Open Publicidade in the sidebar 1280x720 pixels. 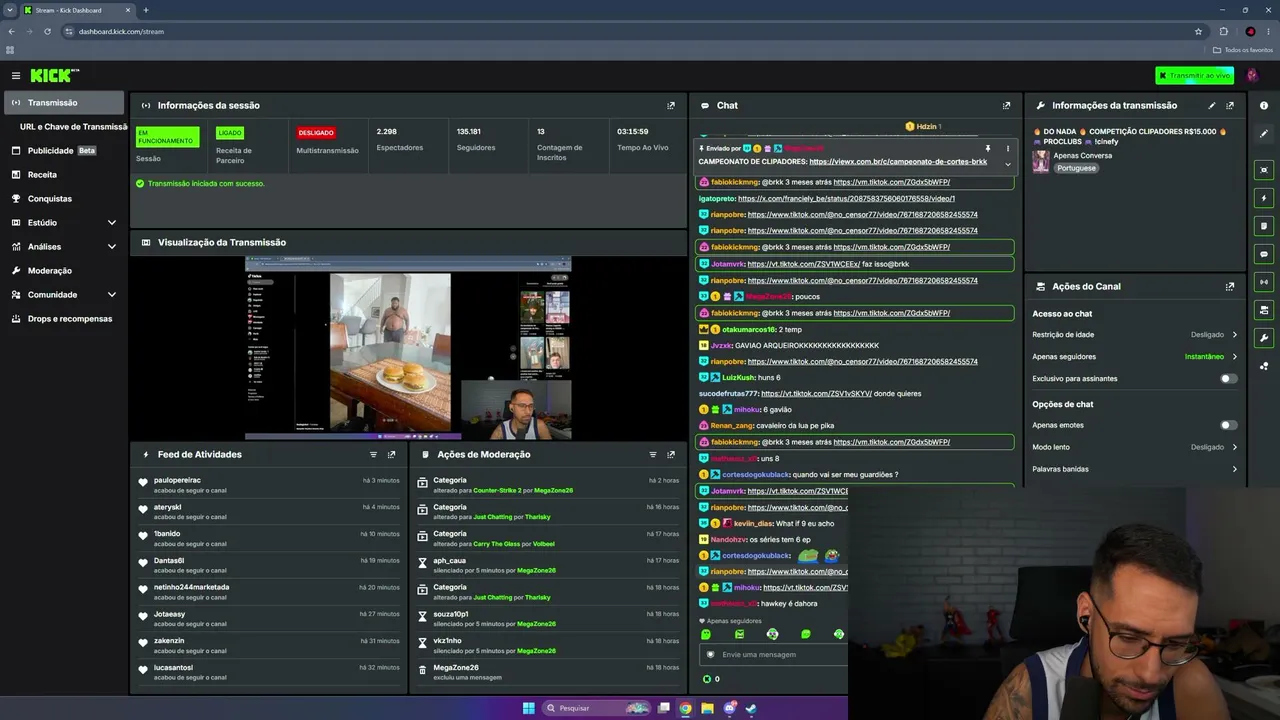pyautogui.click(x=64, y=151)
